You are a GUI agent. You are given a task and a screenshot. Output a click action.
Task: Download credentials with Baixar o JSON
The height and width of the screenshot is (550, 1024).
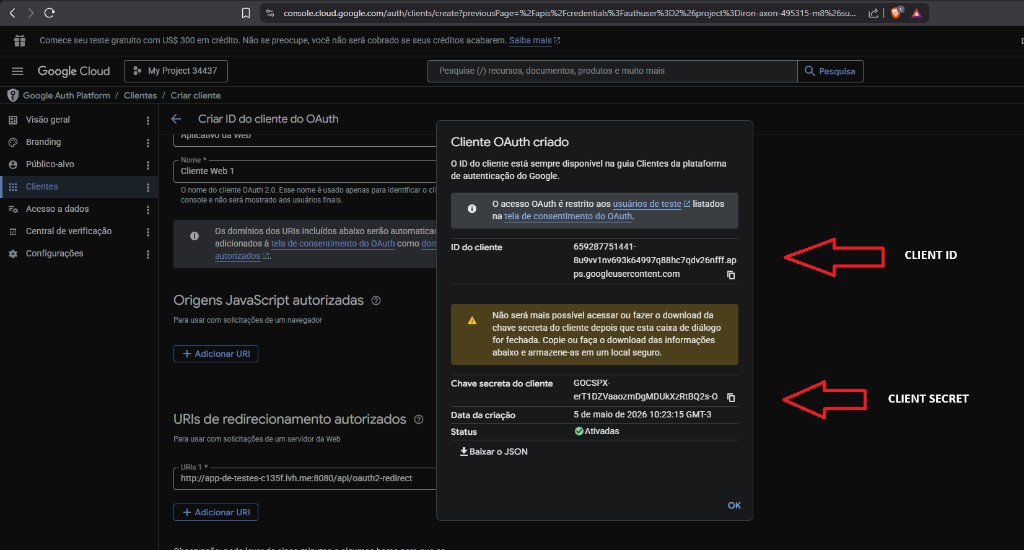click(x=494, y=451)
